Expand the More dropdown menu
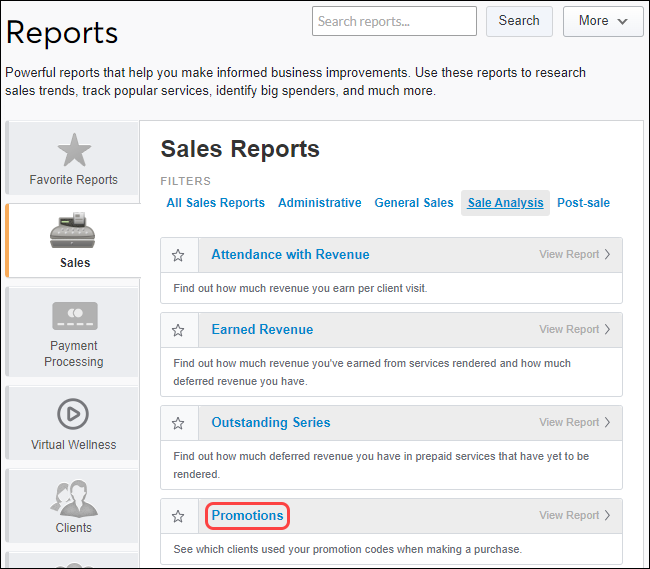Screen dimensions: 650x569 click(602, 21)
